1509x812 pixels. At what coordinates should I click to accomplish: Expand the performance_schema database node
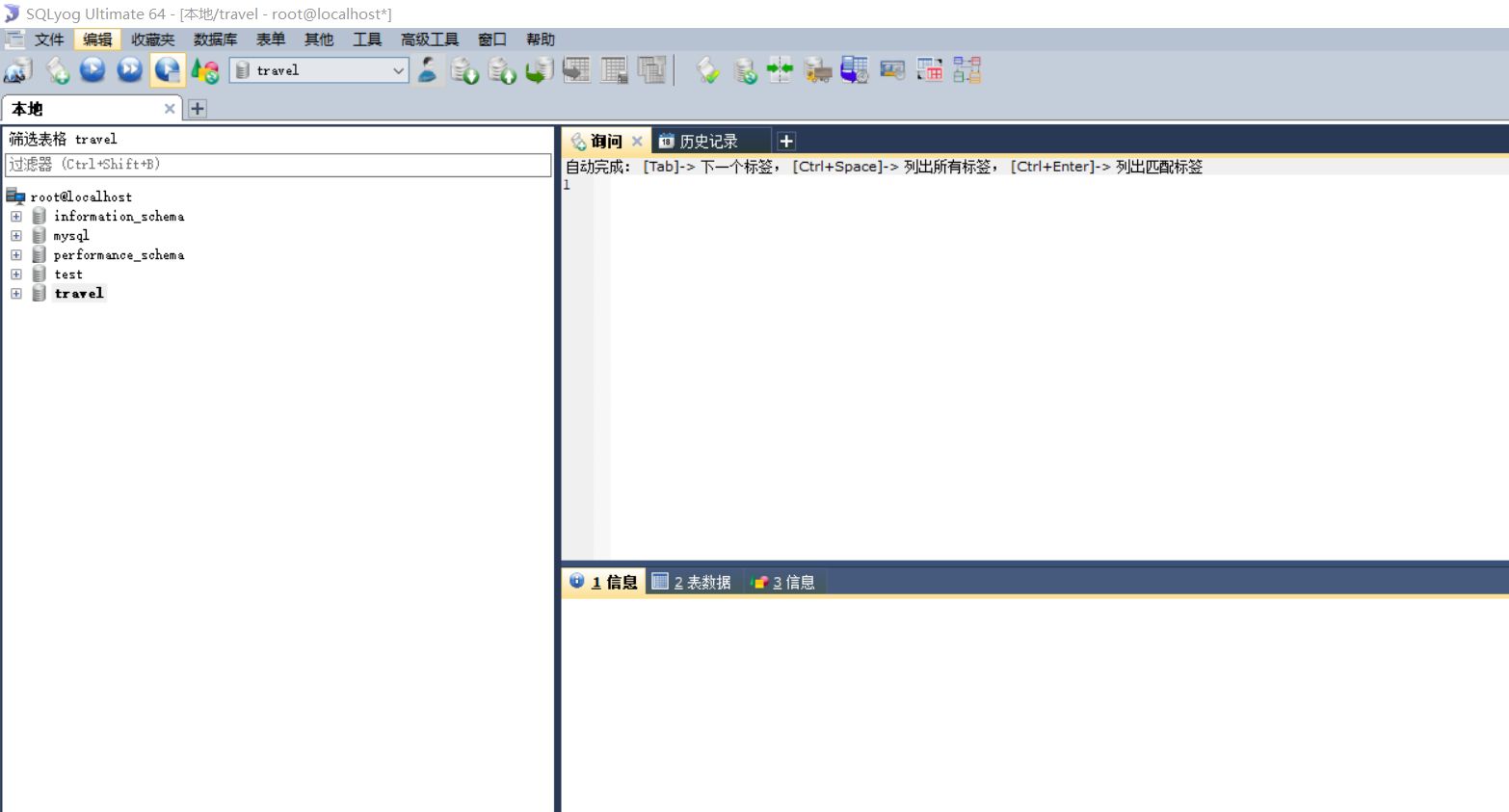click(x=16, y=255)
